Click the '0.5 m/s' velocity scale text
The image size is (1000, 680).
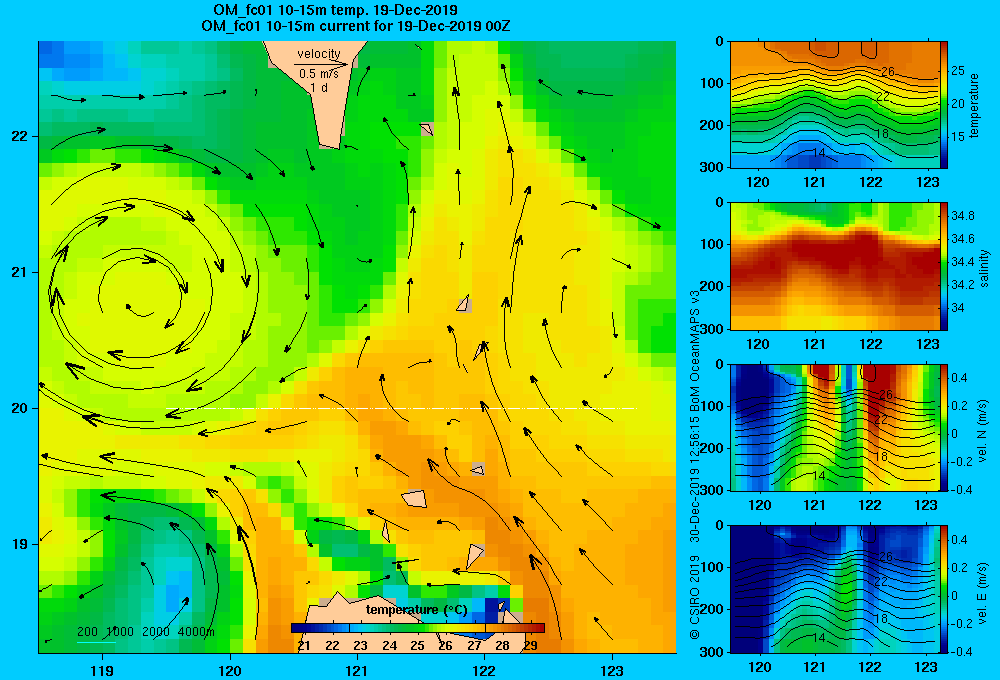pyautogui.click(x=319, y=74)
